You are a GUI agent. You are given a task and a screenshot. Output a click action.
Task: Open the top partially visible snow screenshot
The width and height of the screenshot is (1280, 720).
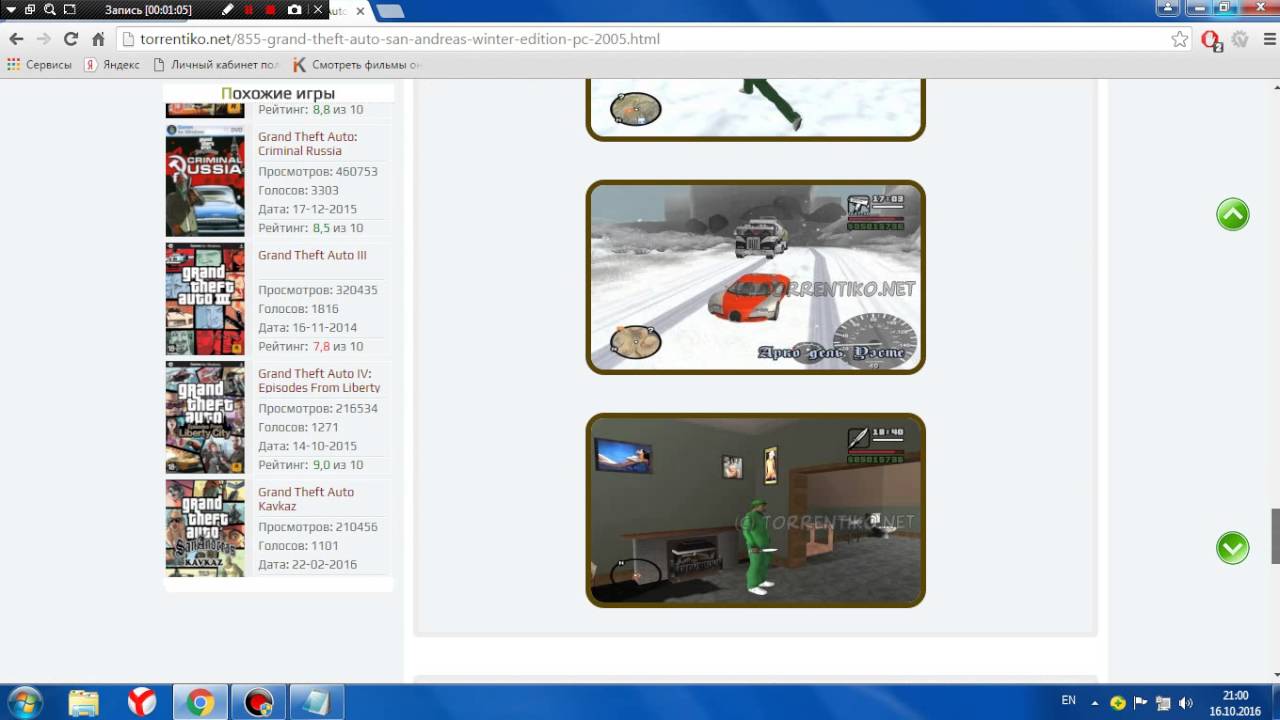point(755,109)
